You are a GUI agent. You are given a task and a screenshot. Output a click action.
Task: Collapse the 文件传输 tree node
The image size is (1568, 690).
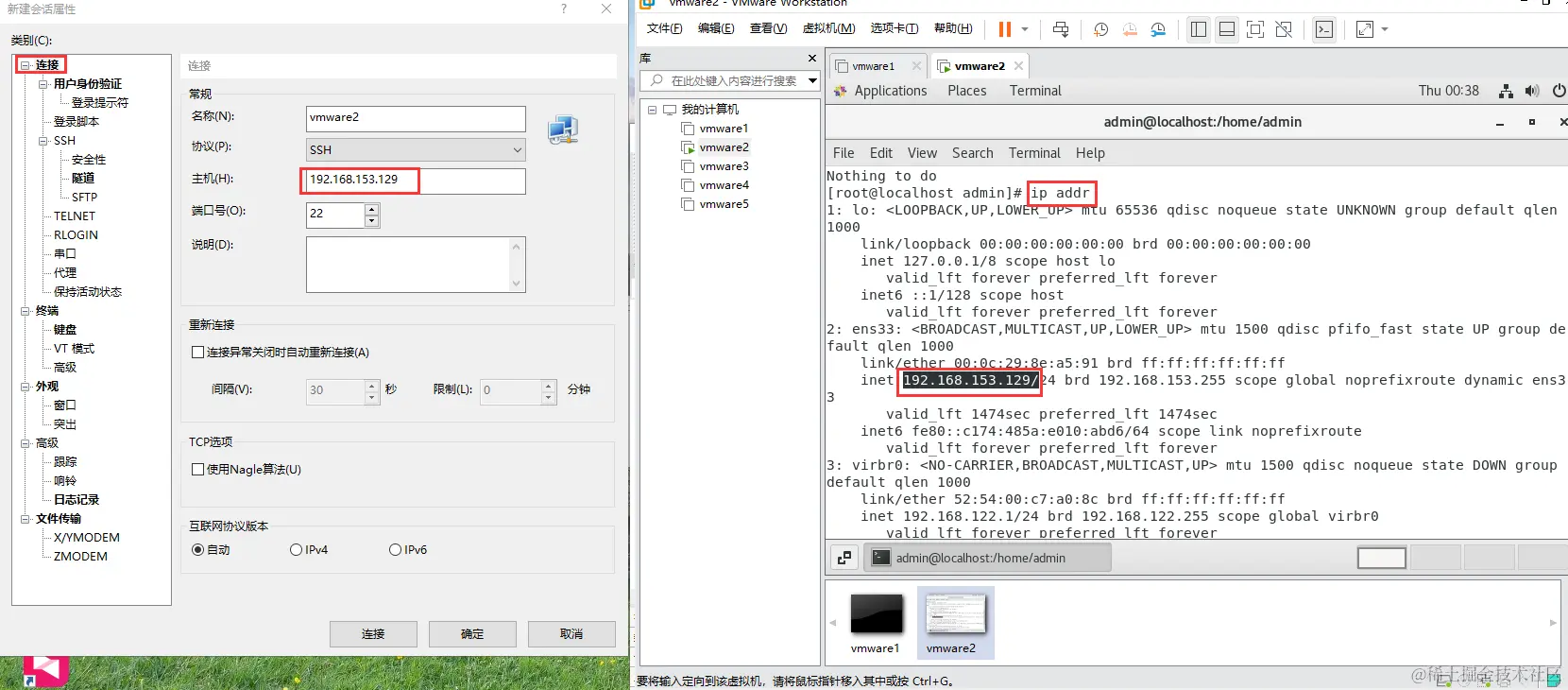point(26,519)
